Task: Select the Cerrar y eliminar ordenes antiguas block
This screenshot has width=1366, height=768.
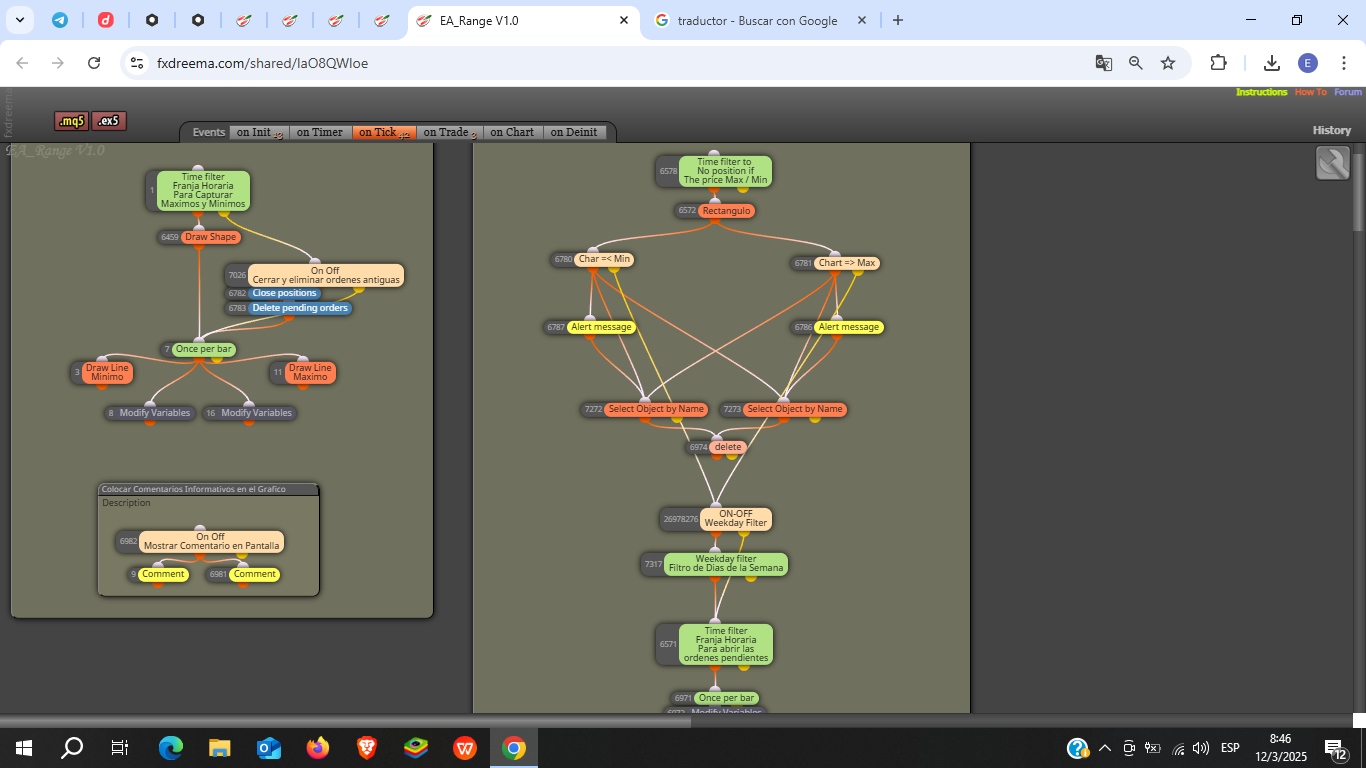Action: coord(326,275)
